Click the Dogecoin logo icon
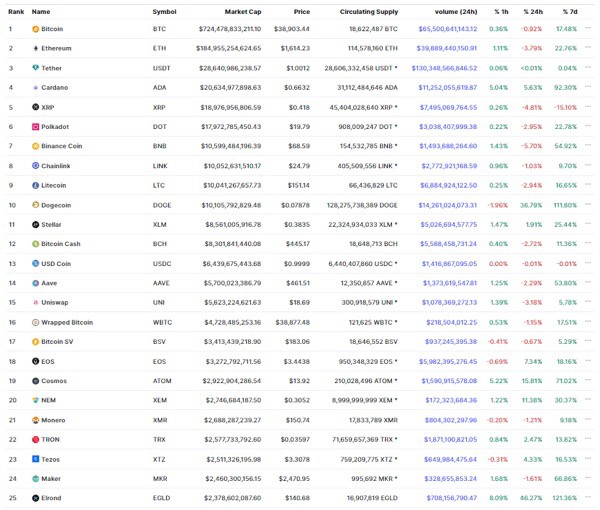 [x=36, y=205]
